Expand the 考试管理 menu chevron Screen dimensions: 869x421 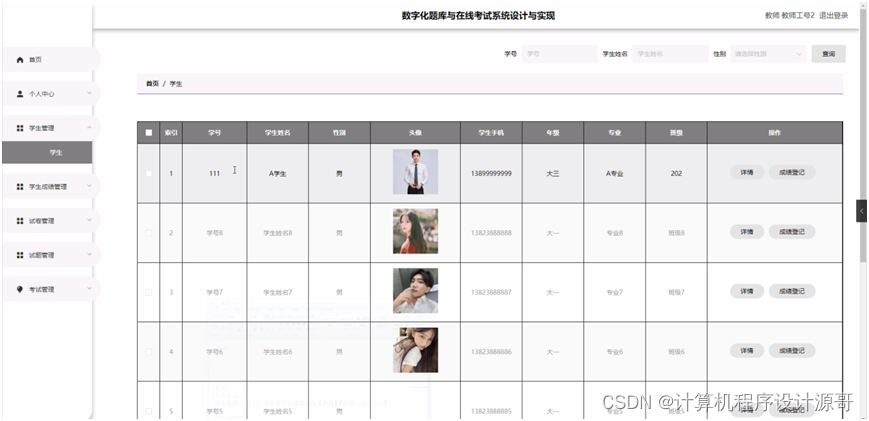tap(89, 289)
